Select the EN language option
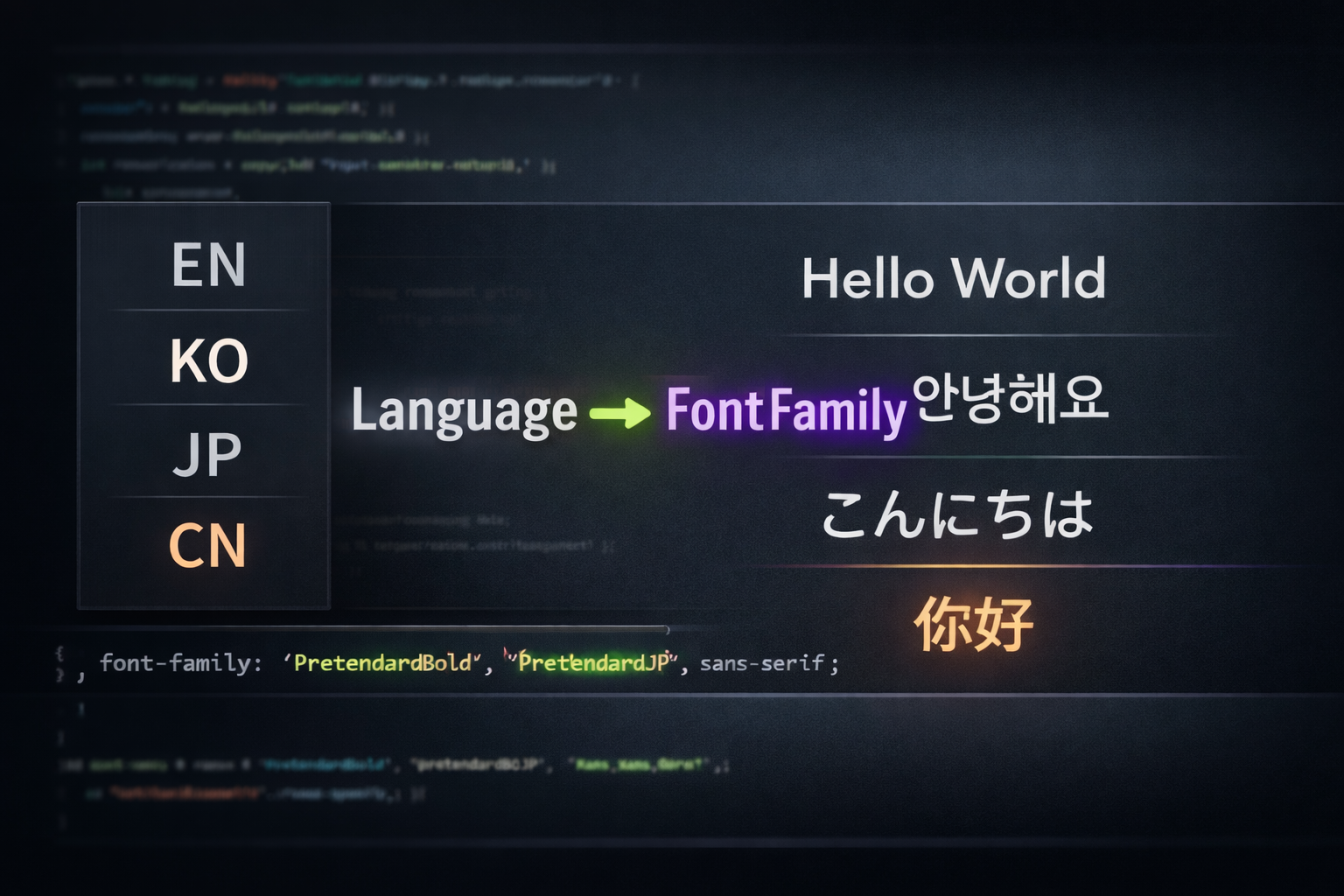1344x896 pixels. pyautogui.click(x=208, y=264)
